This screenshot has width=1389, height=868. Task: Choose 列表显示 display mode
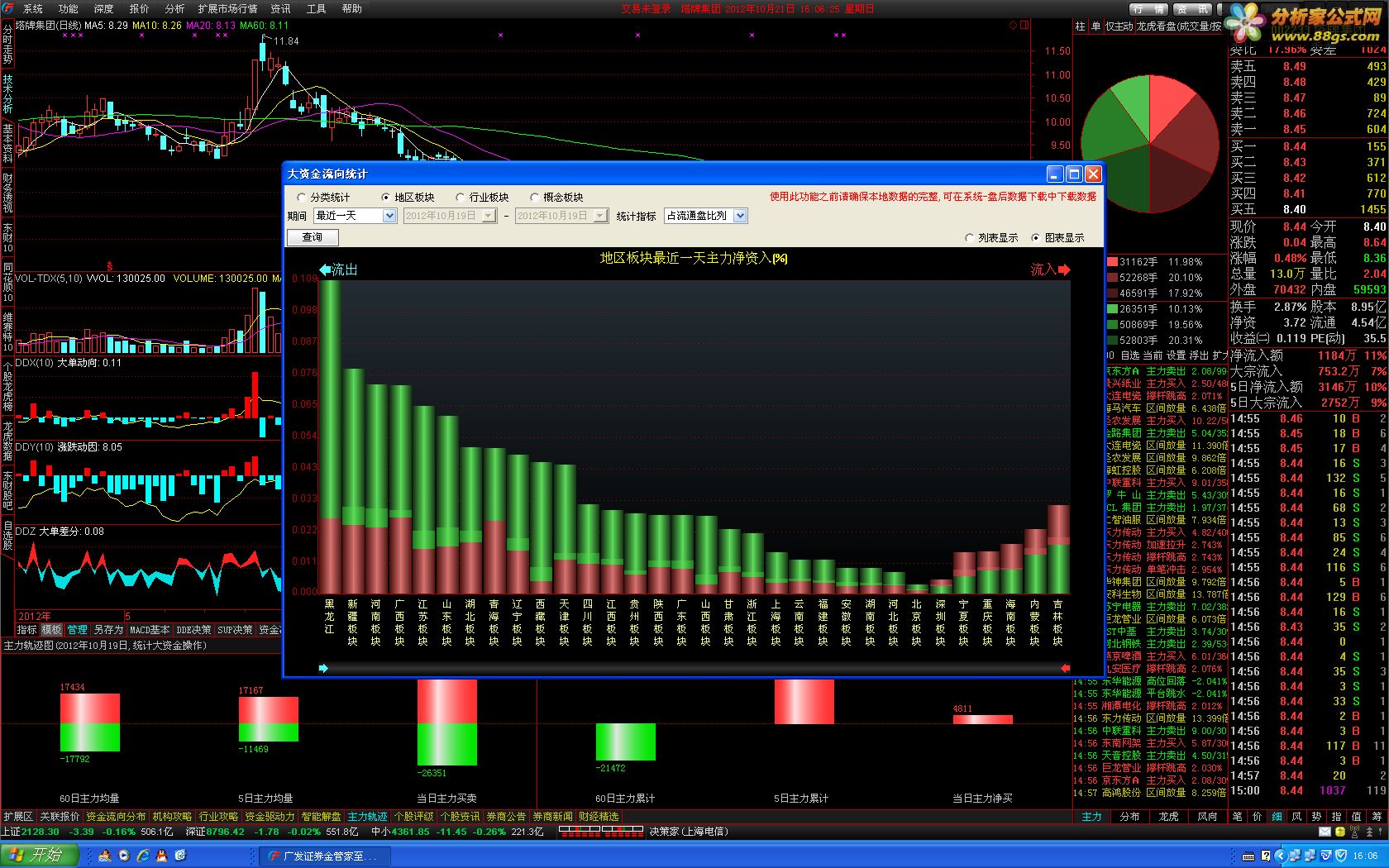click(991, 238)
